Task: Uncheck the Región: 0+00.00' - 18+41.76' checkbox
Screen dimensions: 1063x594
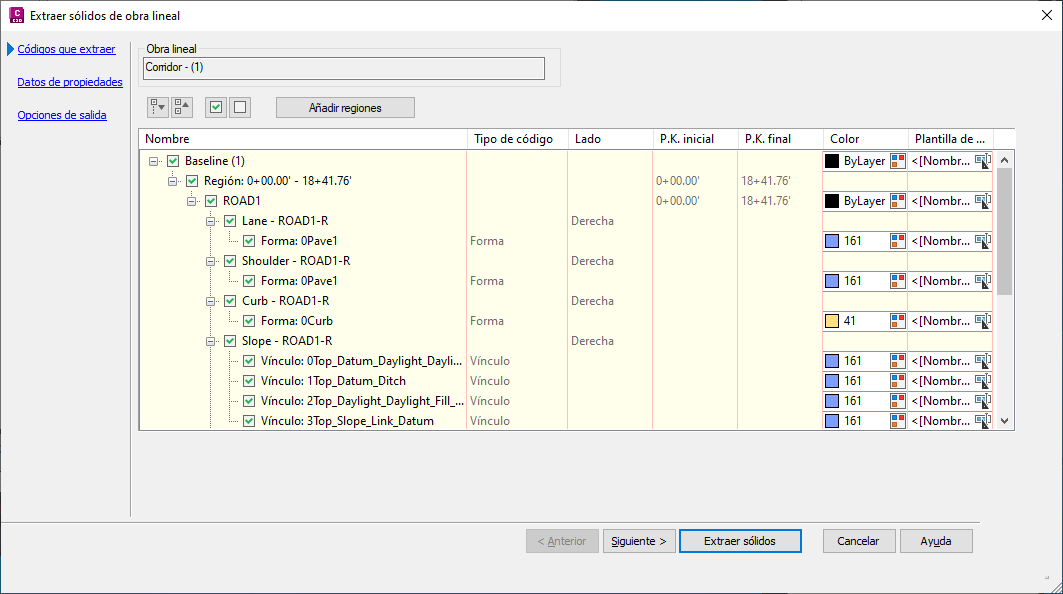Action: pyautogui.click(x=192, y=181)
